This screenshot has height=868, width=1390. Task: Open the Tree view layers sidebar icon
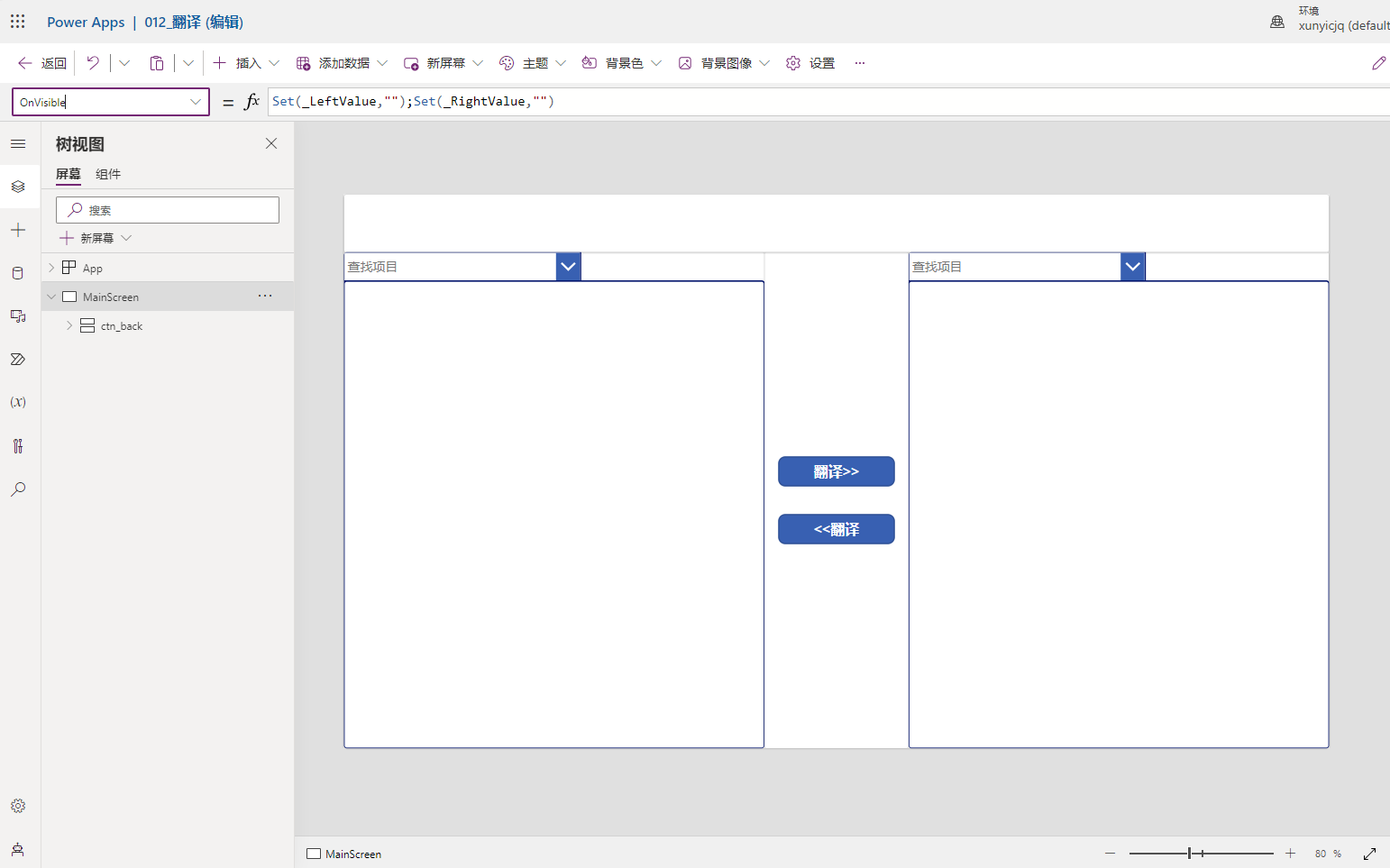point(18,187)
